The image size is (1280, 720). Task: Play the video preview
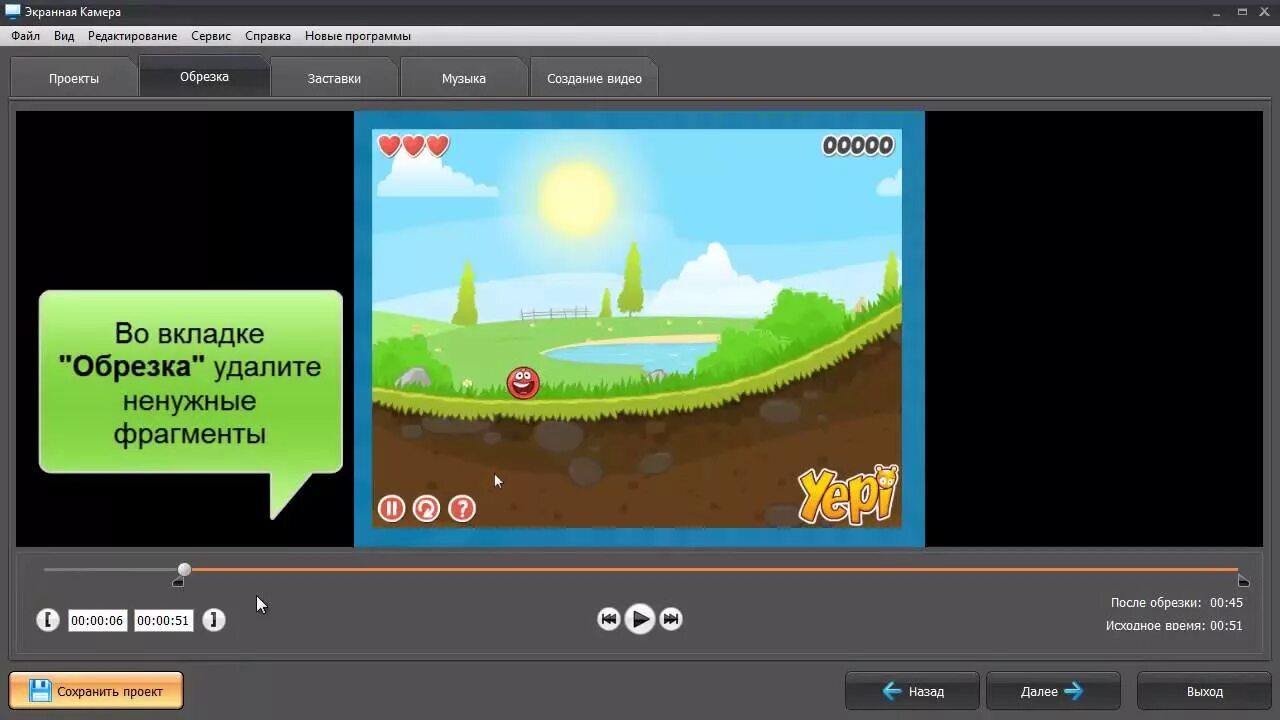pyautogui.click(x=640, y=619)
